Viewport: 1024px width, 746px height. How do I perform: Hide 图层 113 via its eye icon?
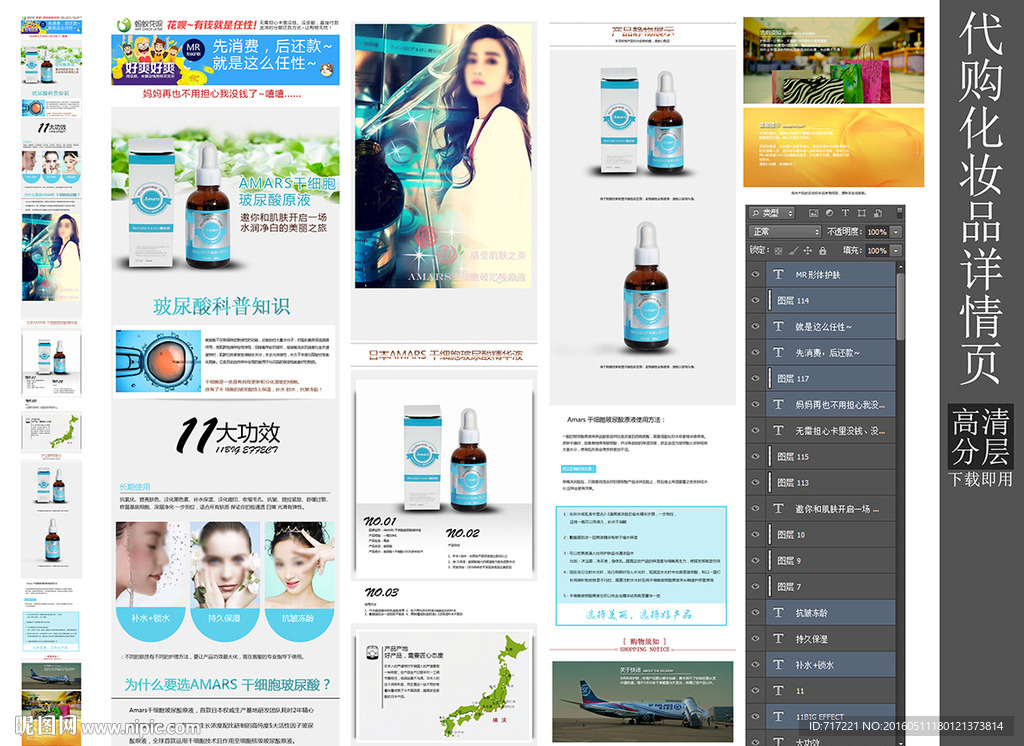point(755,482)
